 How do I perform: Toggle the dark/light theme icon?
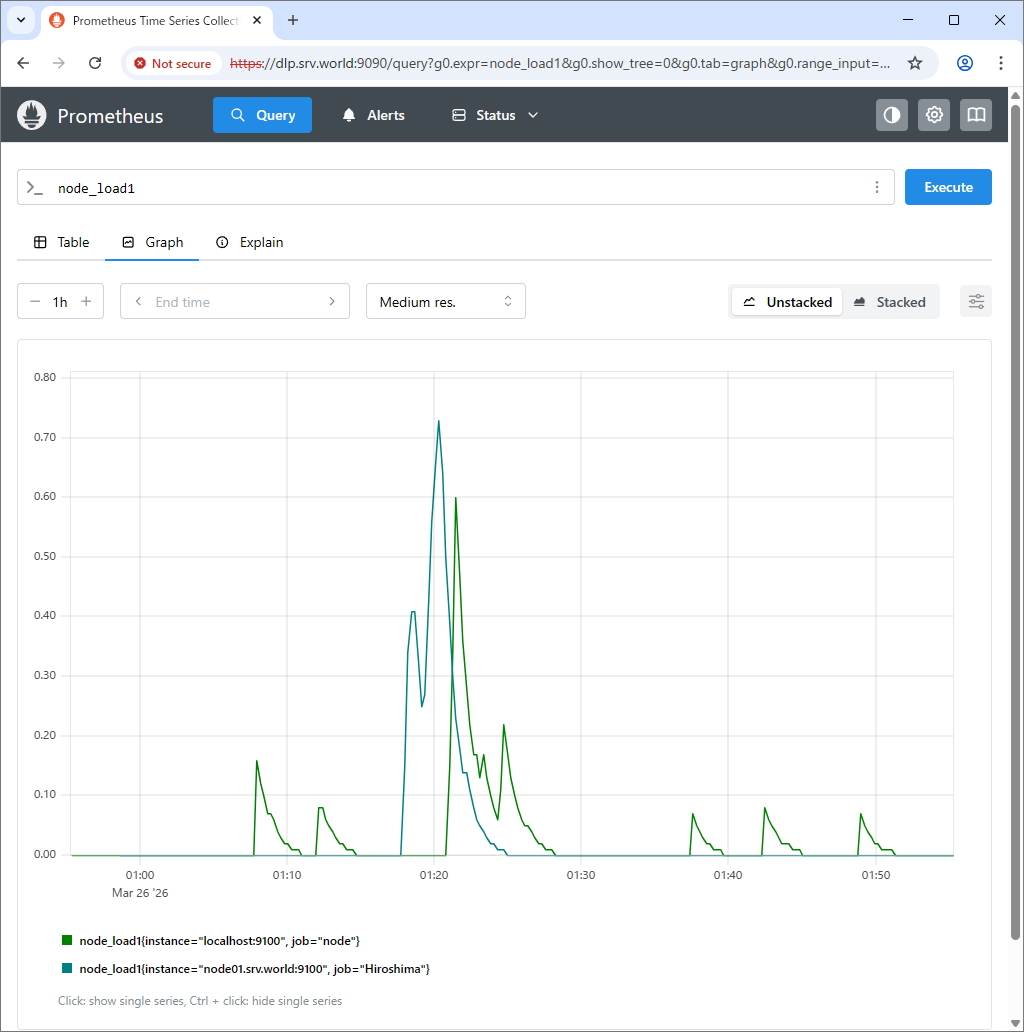pyautogui.click(x=892, y=115)
